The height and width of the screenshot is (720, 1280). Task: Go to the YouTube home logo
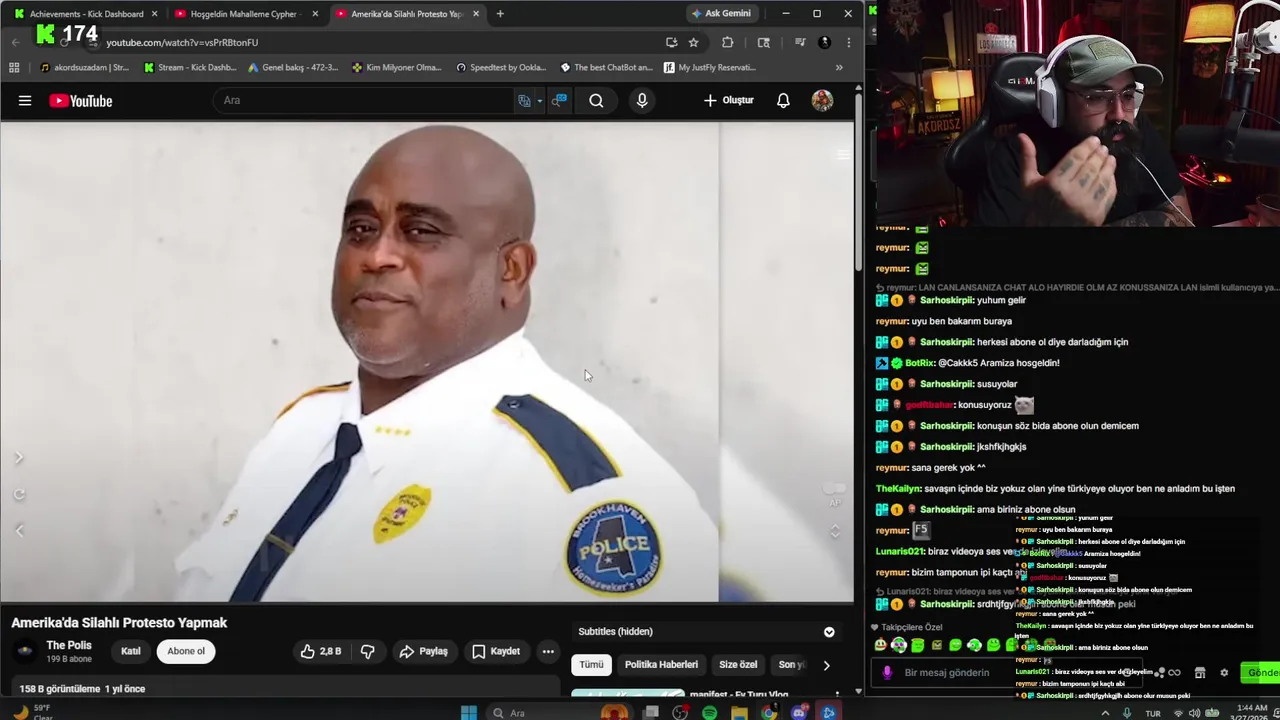pyautogui.click(x=81, y=100)
